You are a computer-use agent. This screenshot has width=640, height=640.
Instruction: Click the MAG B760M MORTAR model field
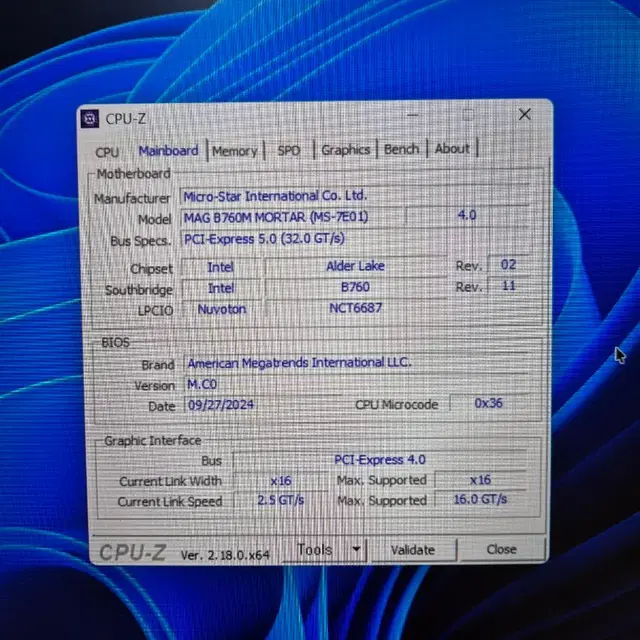[291, 217]
